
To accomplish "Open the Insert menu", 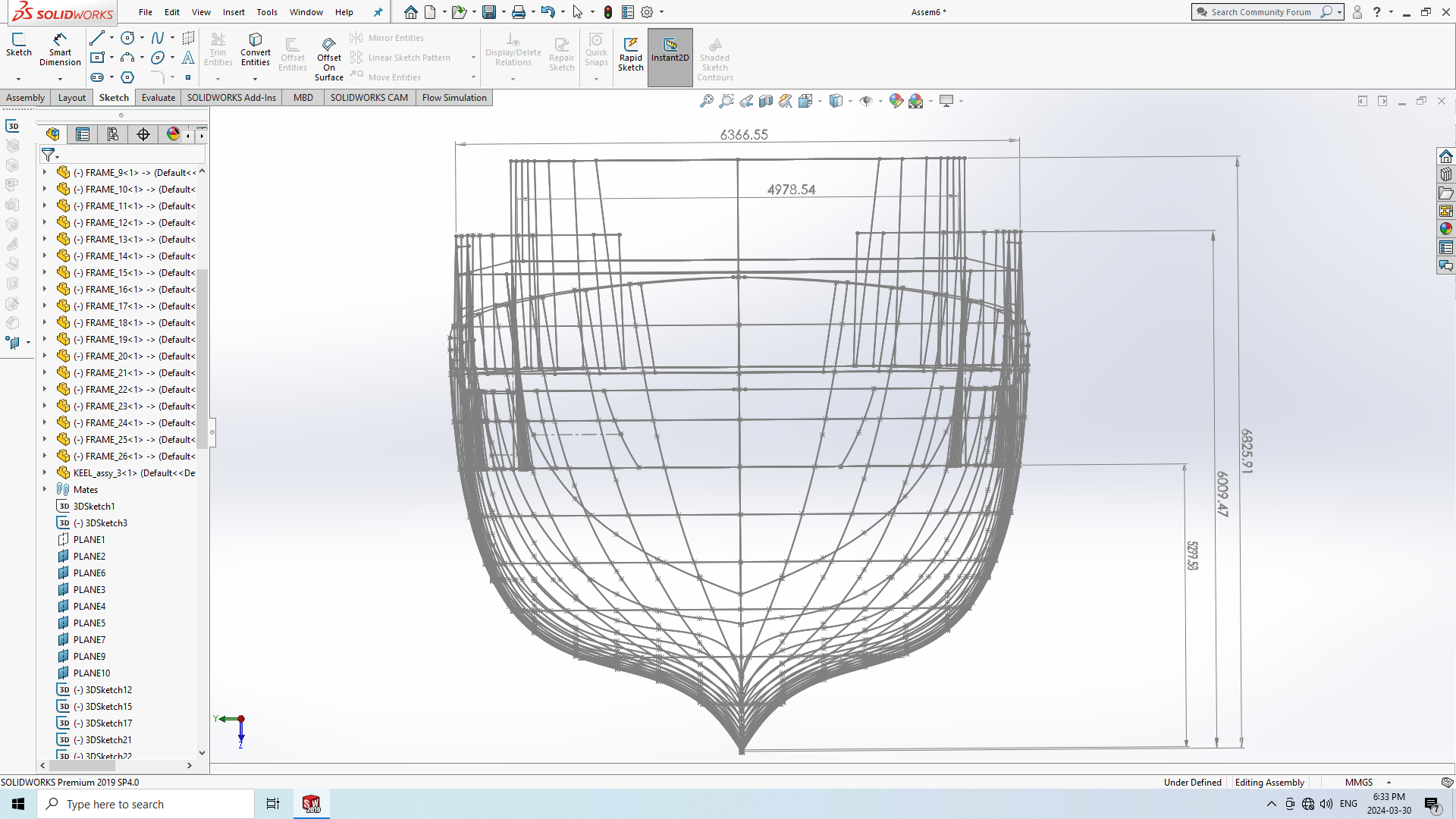I will 234,12.
